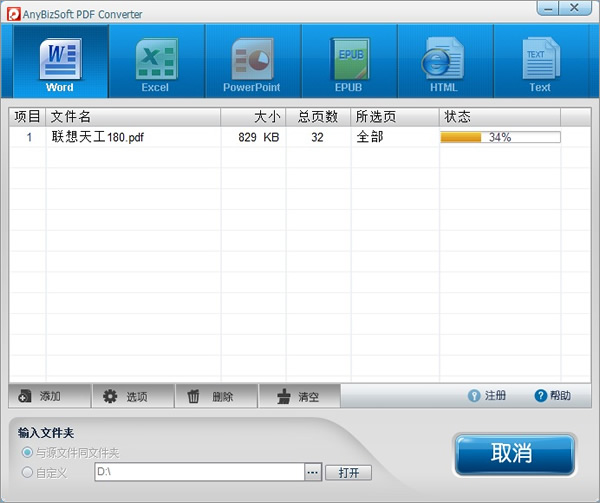Minimize the AnyBizSoft PDF Converter window

(x=548, y=8)
